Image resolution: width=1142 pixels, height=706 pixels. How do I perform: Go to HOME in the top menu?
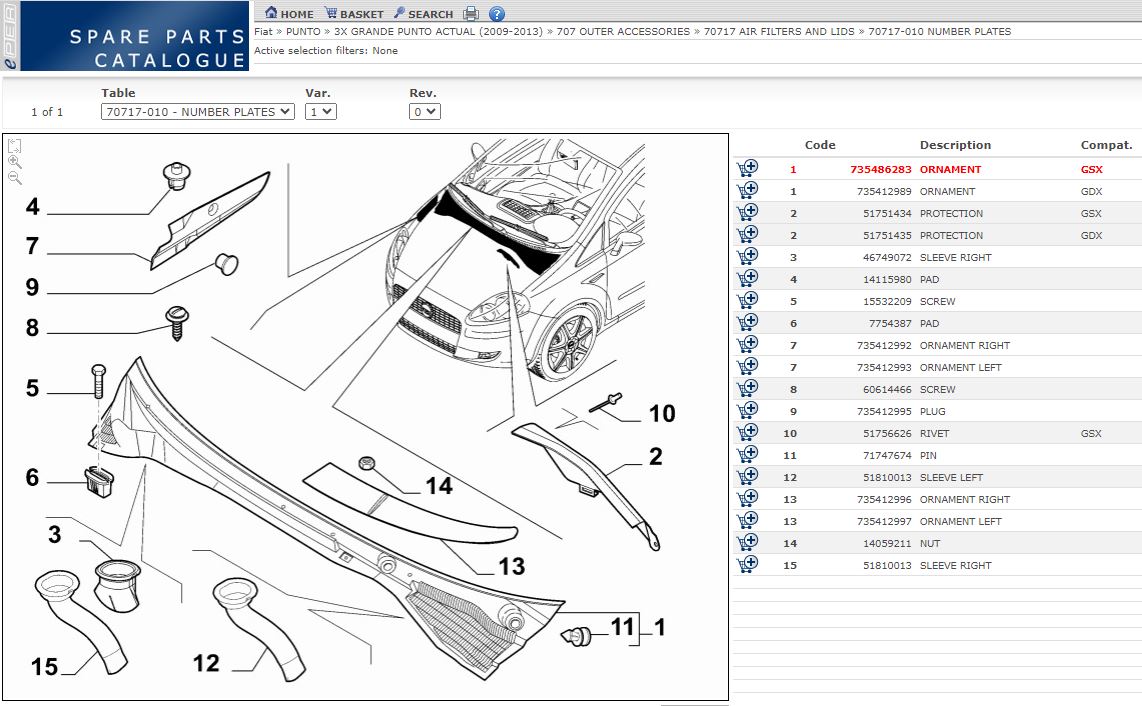pyautogui.click(x=289, y=13)
